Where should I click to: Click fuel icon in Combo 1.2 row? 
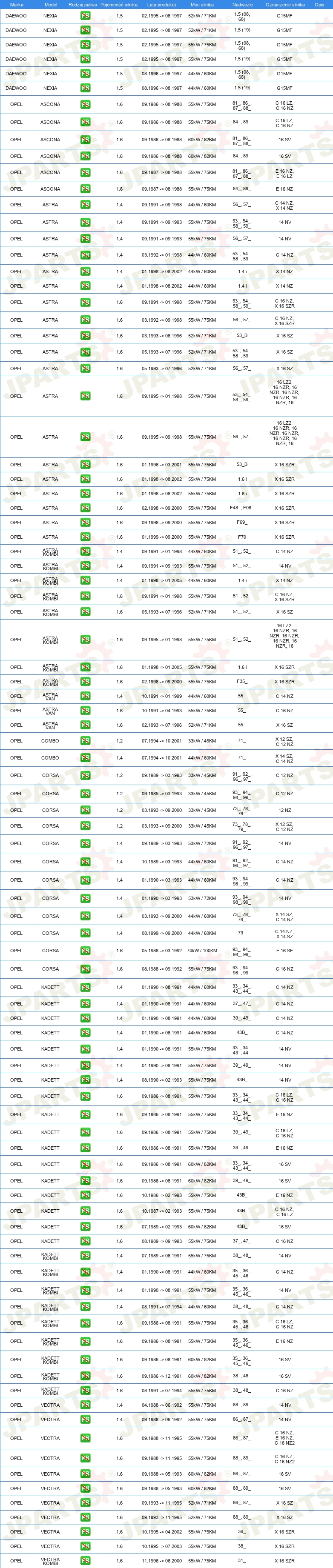pos(85,741)
